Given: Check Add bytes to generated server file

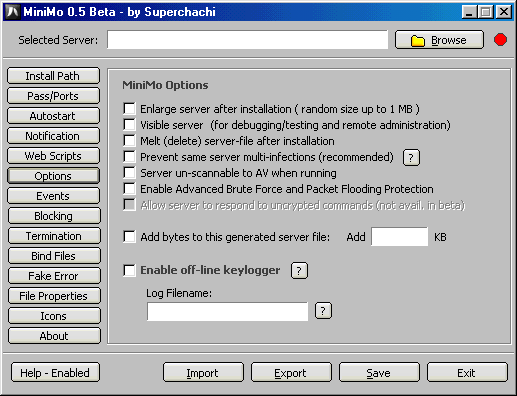Looking at the screenshot, I should pyautogui.click(x=129, y=236).
